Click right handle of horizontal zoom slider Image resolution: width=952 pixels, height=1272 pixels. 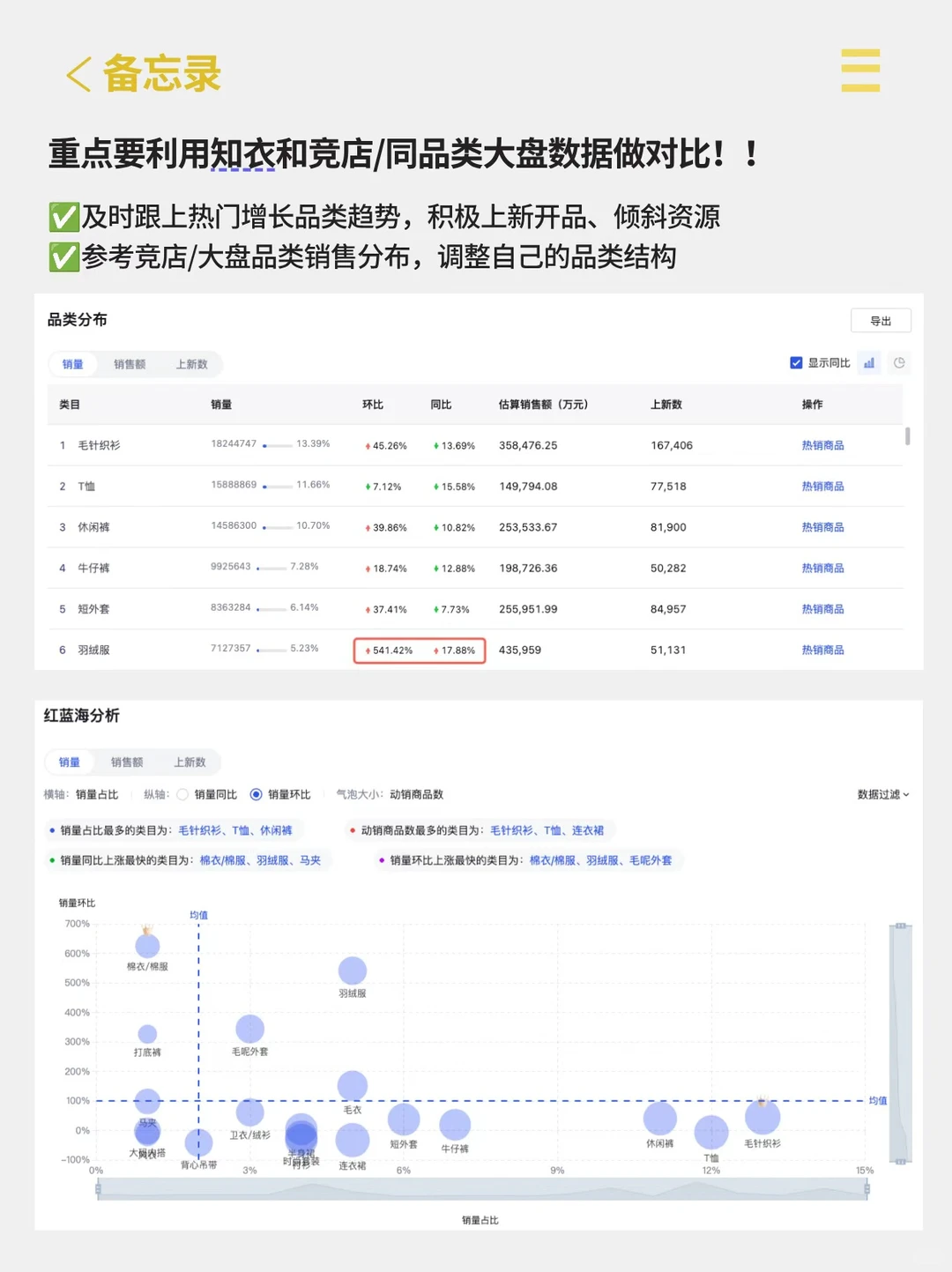click(x=866, y=1189)
